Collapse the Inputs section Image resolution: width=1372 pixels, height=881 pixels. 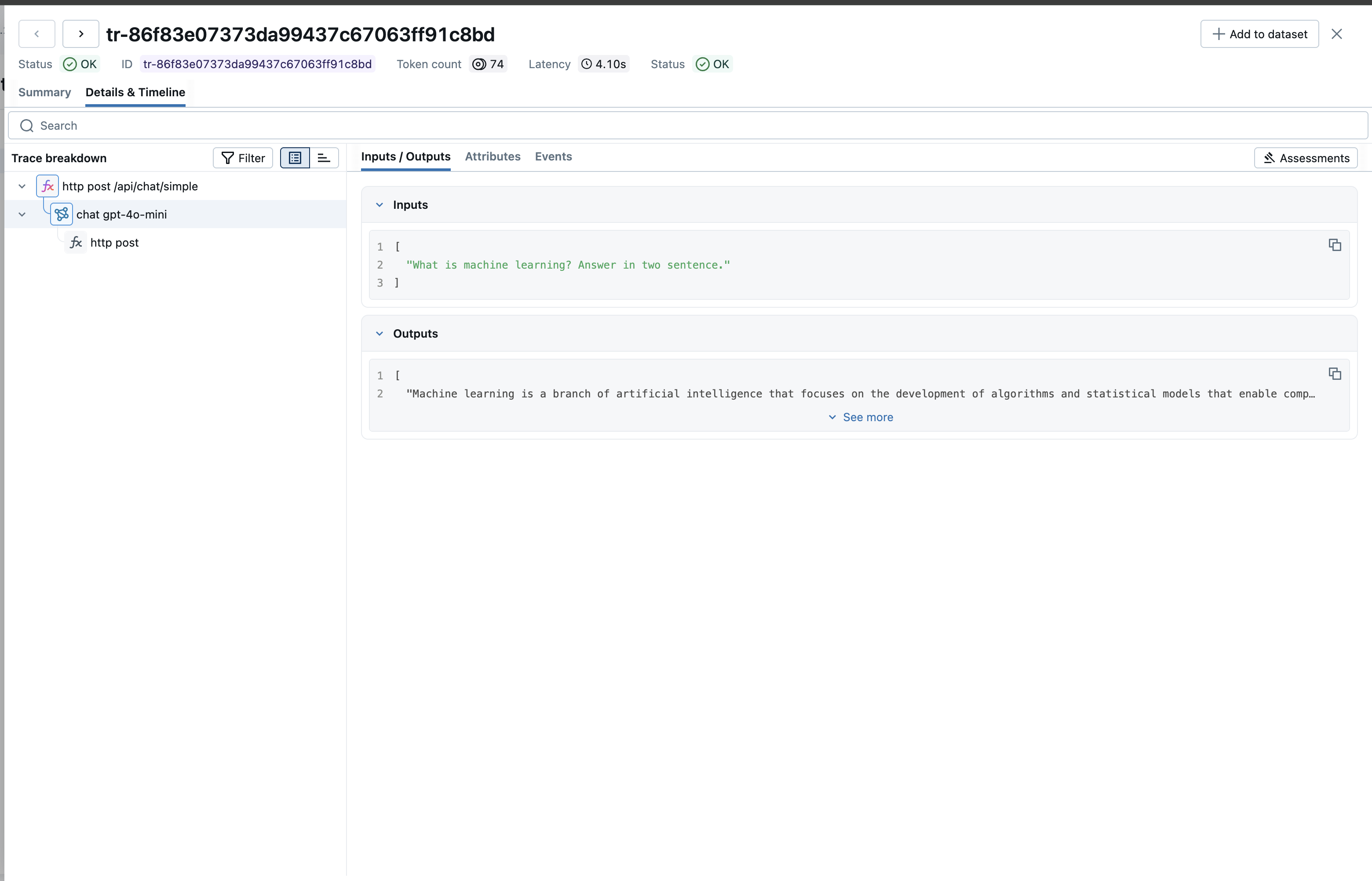[x=380, y=205]
